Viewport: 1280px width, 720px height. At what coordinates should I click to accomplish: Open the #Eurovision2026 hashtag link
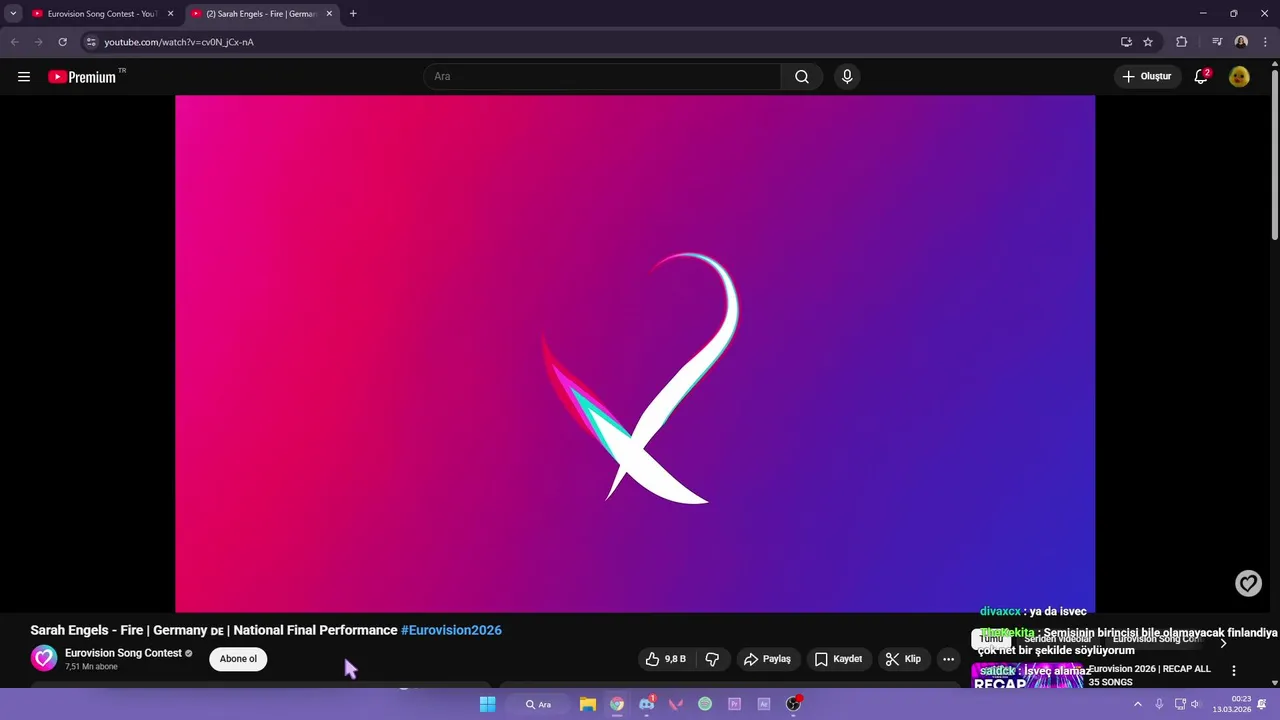(x=451, y=630)
